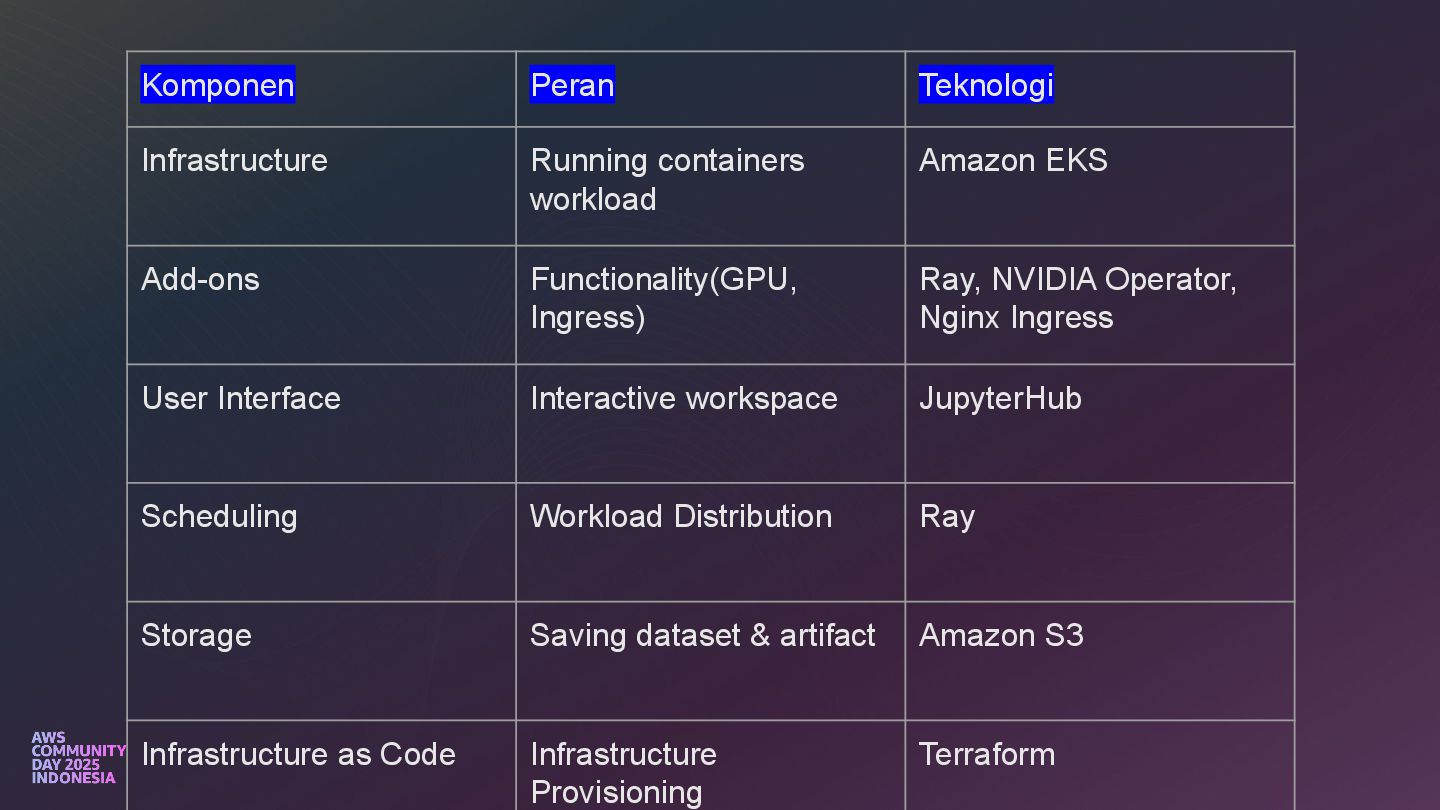Image resolution: width=1440 pixels, height=810 pixels.
Task: Select the Infrastructure cell in the first row
Action: [235, 161]
